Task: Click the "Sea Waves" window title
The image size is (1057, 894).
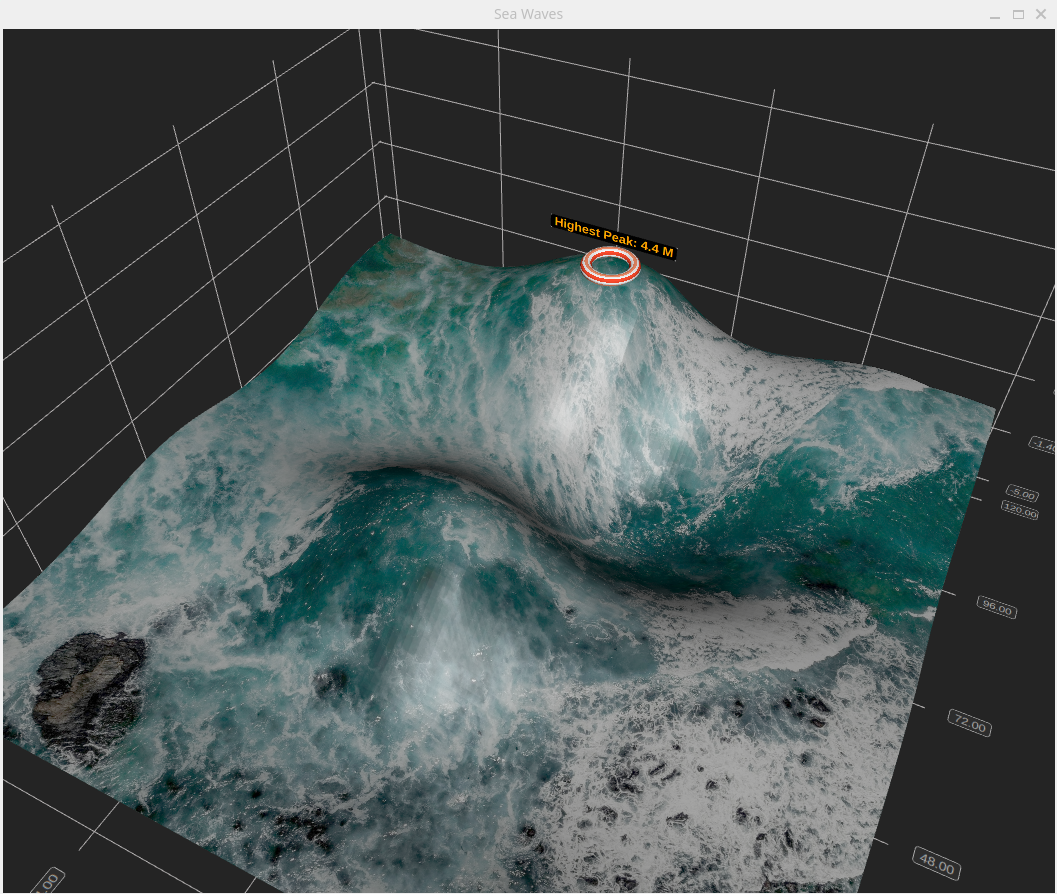Action: 528,14
